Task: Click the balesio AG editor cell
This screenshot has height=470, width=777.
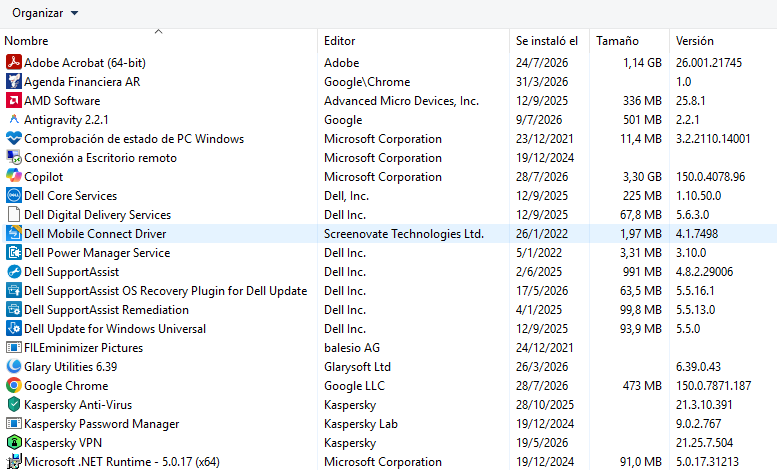Action: (352, 348)
